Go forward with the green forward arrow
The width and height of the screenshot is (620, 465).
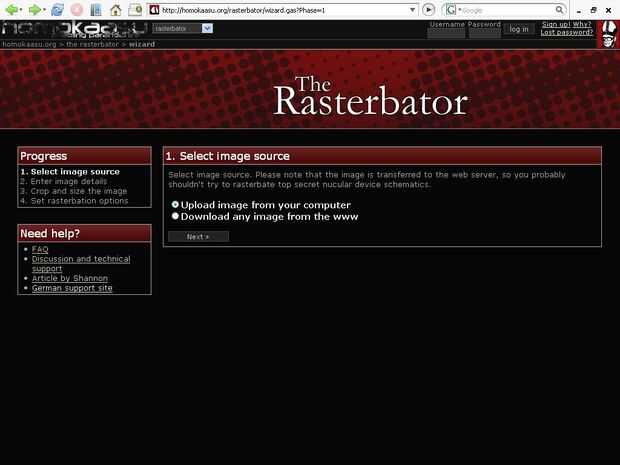[35, 9]
